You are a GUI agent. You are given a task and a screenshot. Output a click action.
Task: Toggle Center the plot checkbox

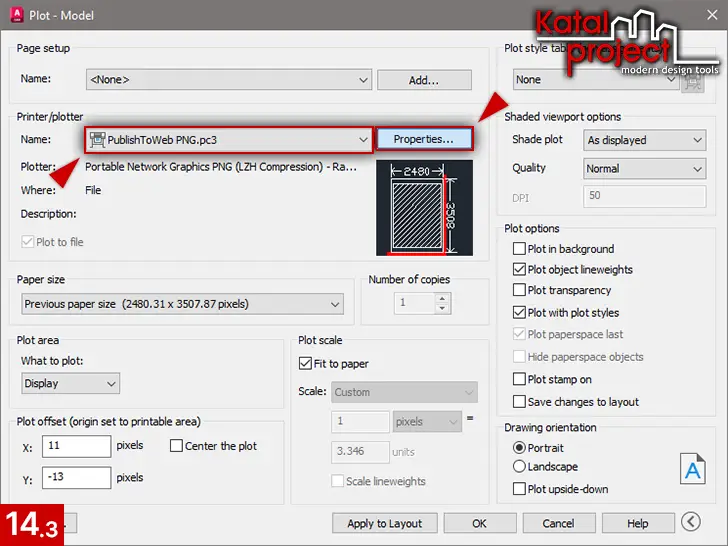[177, 446]
